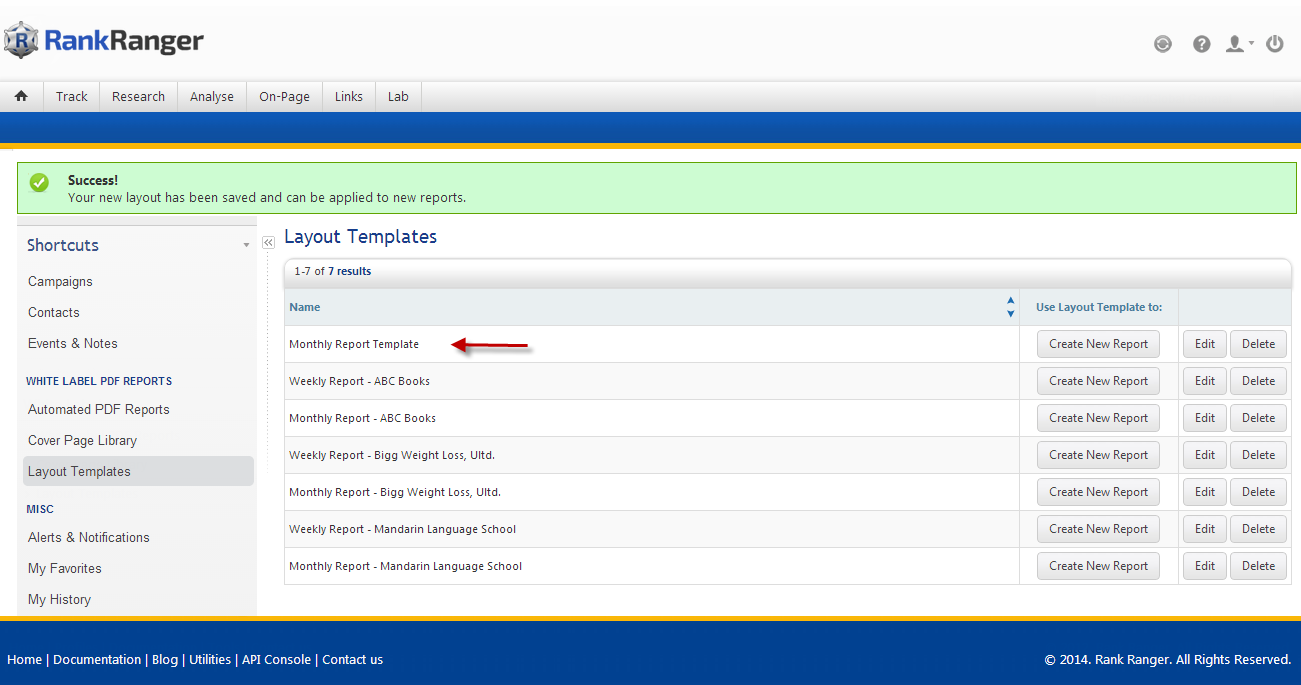This screenshot has height=685, width=1301.
Task: Expand the Shortcuts dropdown arrow
Action: point(246,246)
